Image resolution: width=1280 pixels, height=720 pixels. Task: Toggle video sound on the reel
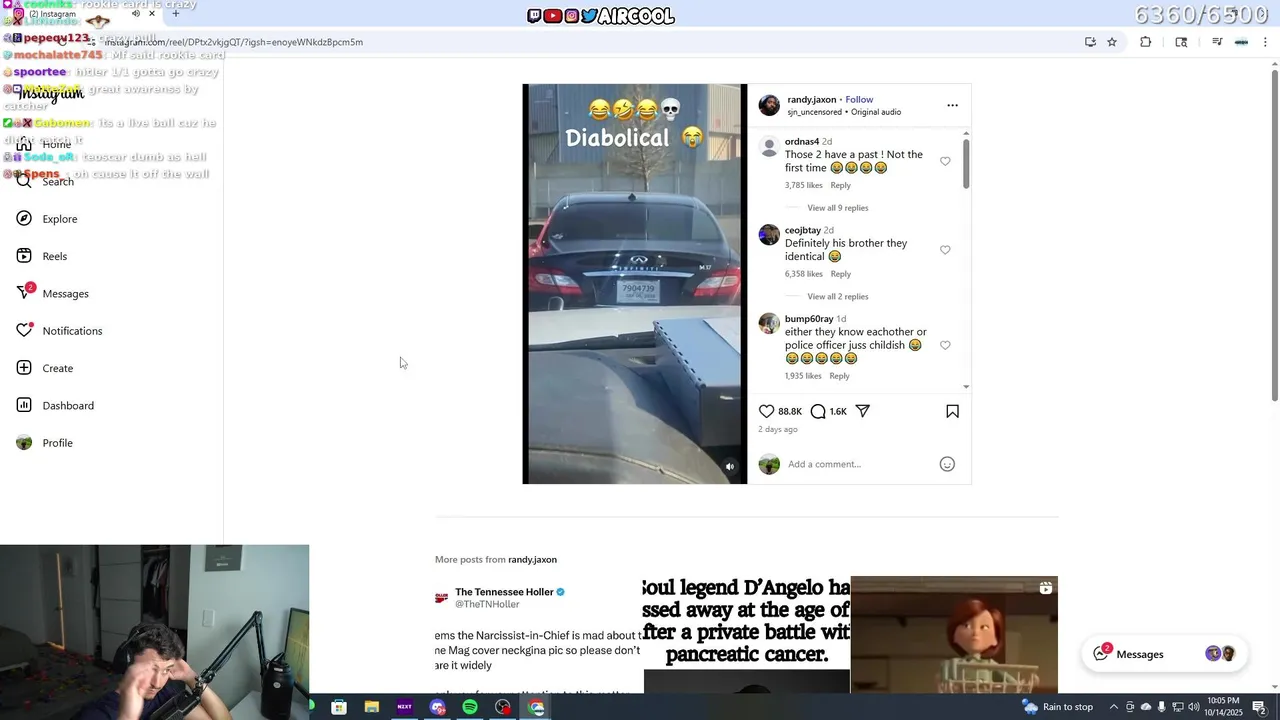point(729,466)
